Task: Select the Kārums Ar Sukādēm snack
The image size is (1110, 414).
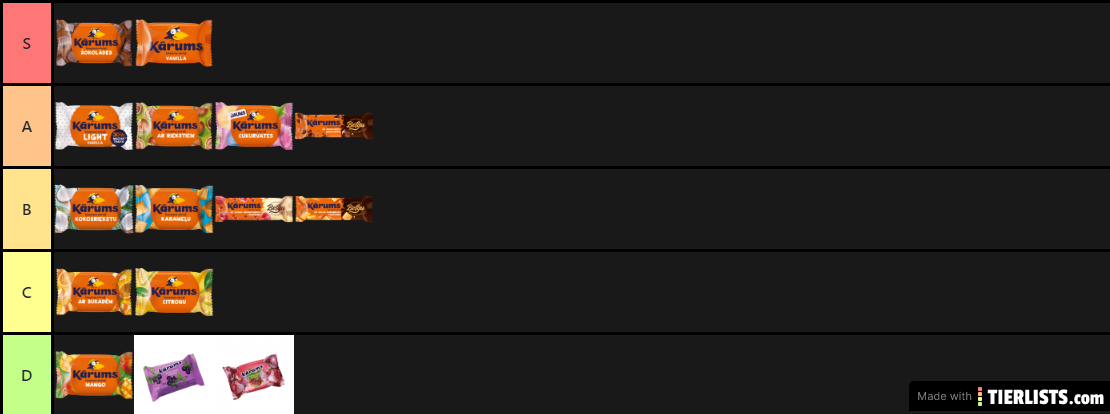Action: click(x=94, y=292)
